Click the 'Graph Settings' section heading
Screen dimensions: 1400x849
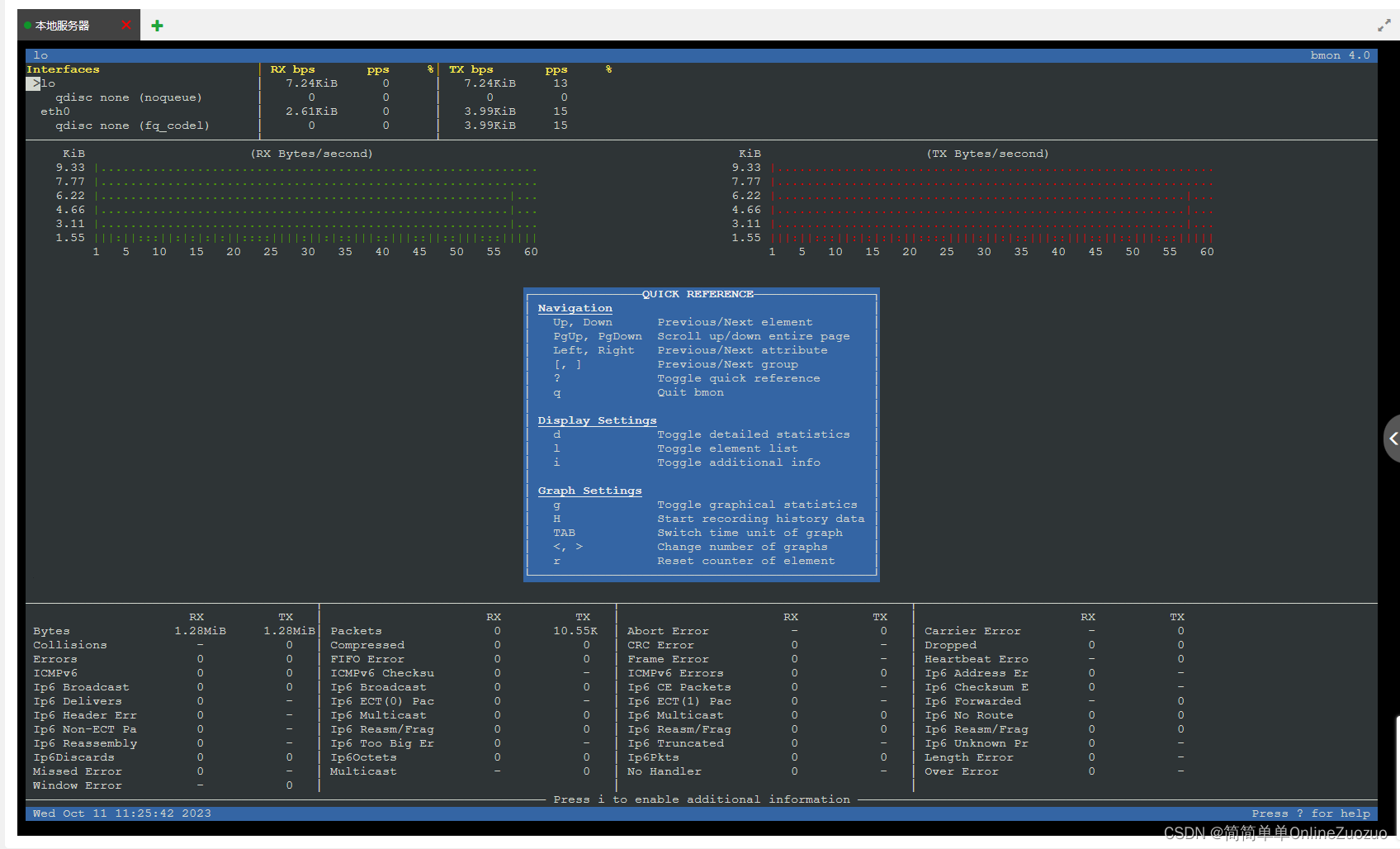[x=589, y=491]
